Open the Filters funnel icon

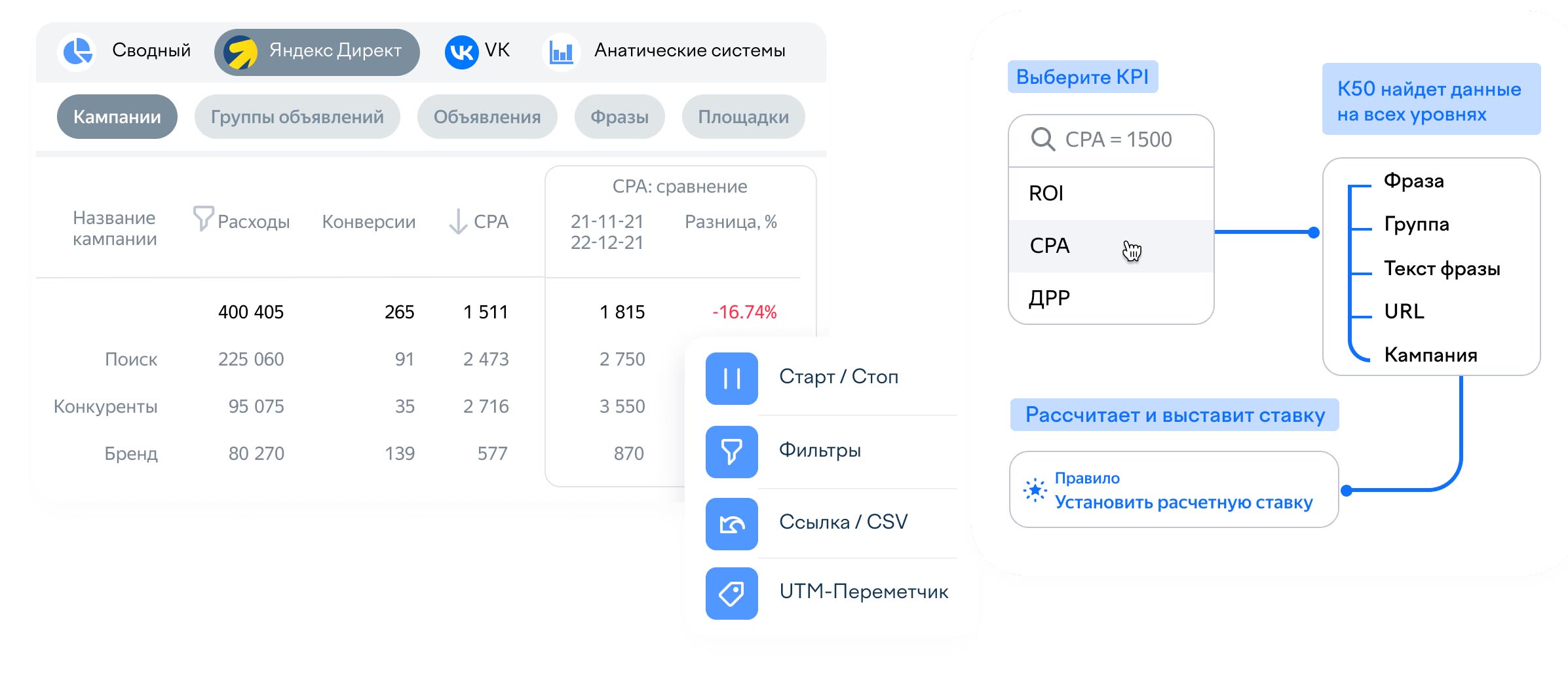(731, 452)
